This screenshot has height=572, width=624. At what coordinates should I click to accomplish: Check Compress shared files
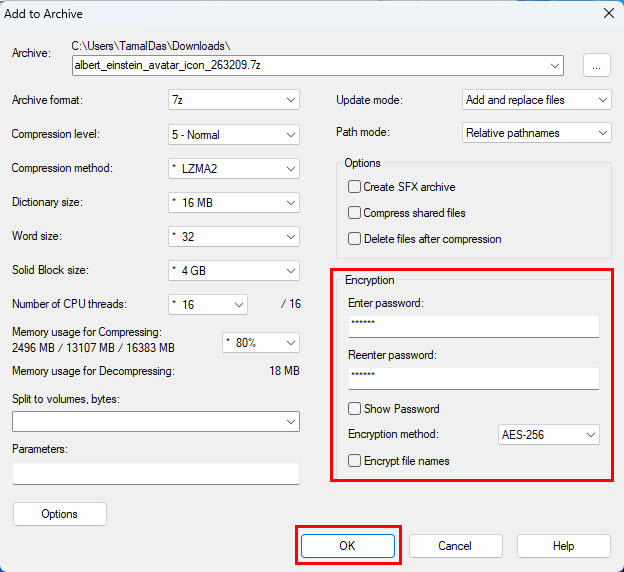point(354,213)
